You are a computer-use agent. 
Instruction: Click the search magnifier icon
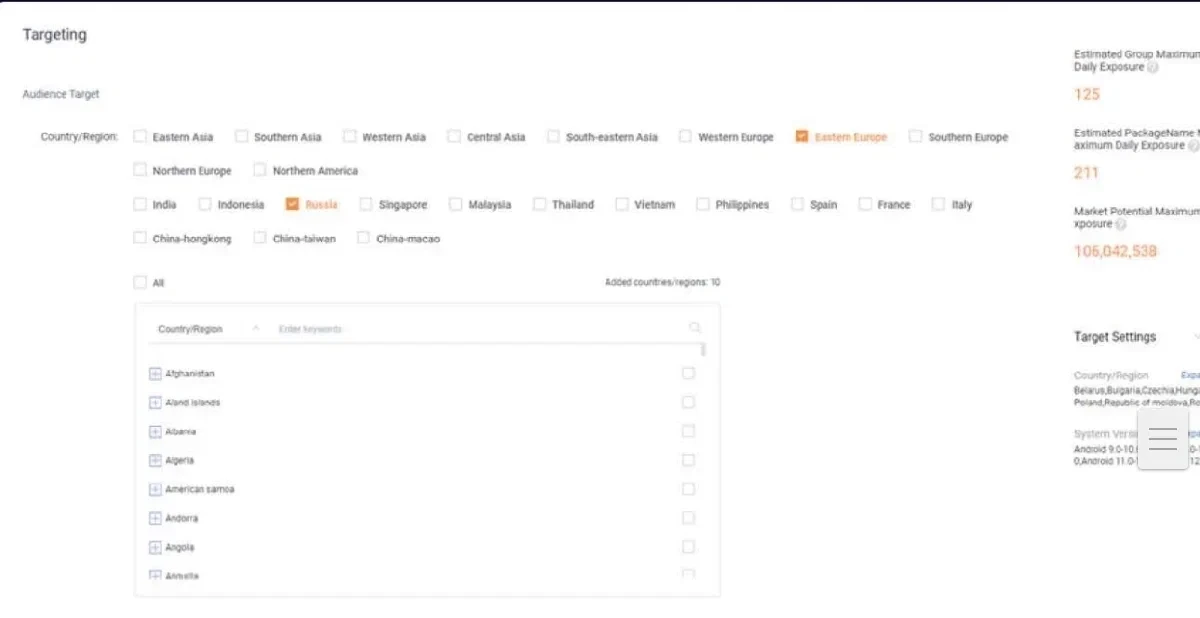(695, 328)
